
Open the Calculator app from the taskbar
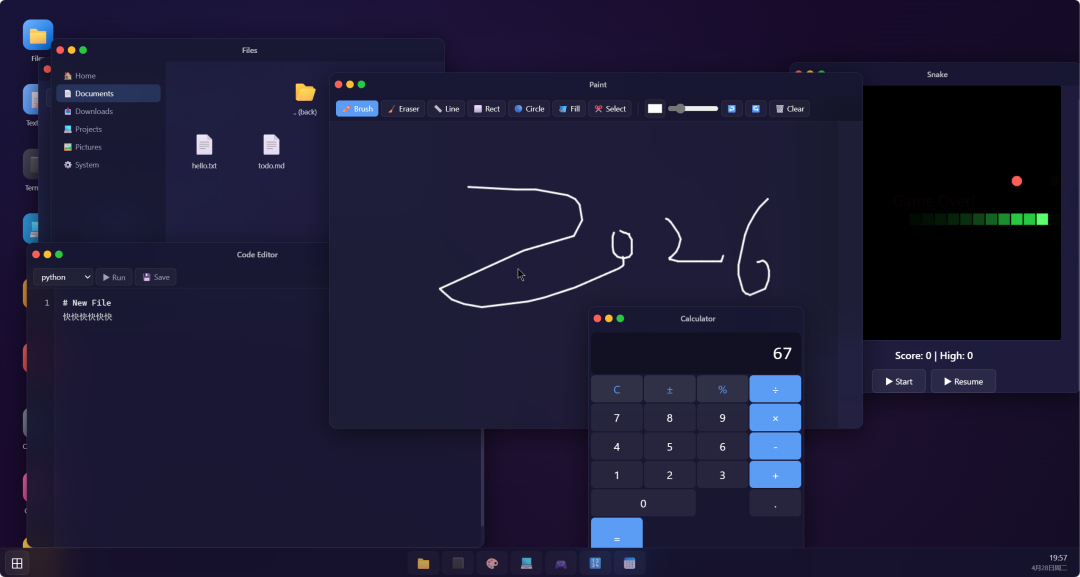pyautogui.click(x=594, y=562)
